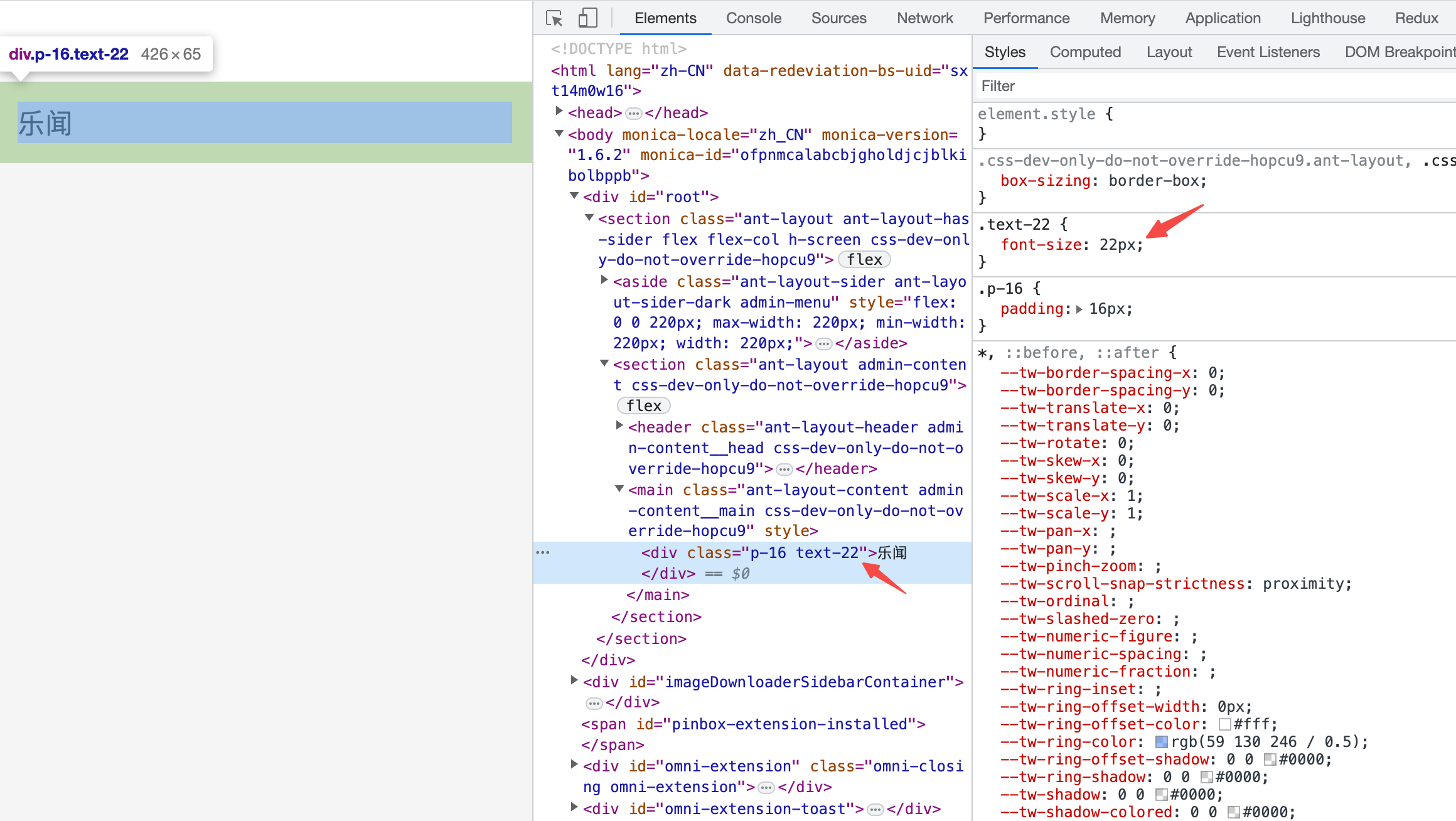Click the tw-ring-color blue swatch
Viewport: 1456px width, 821px height.
point(1162,742)
